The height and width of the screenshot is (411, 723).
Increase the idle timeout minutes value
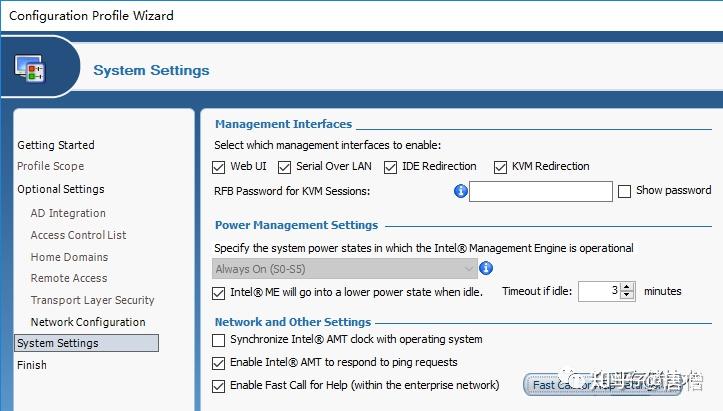tap(627, 287)
